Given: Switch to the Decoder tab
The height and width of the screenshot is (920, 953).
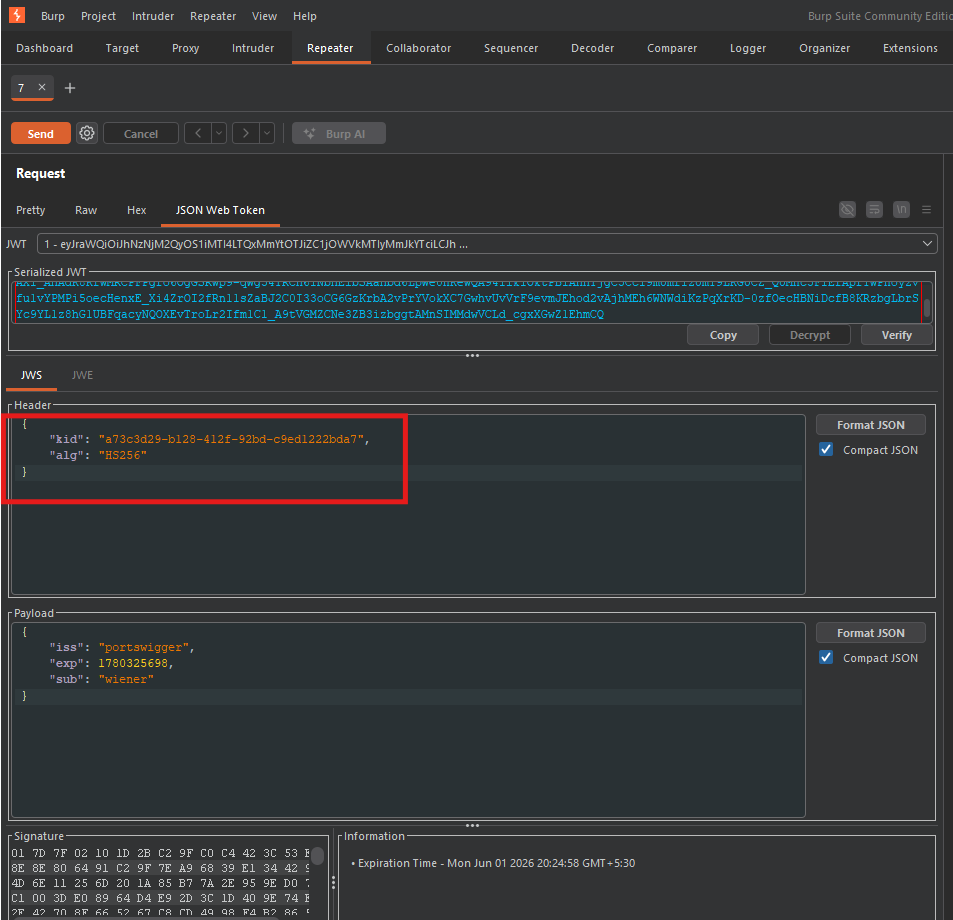Looking at the screenshot, I should (593, 48).
